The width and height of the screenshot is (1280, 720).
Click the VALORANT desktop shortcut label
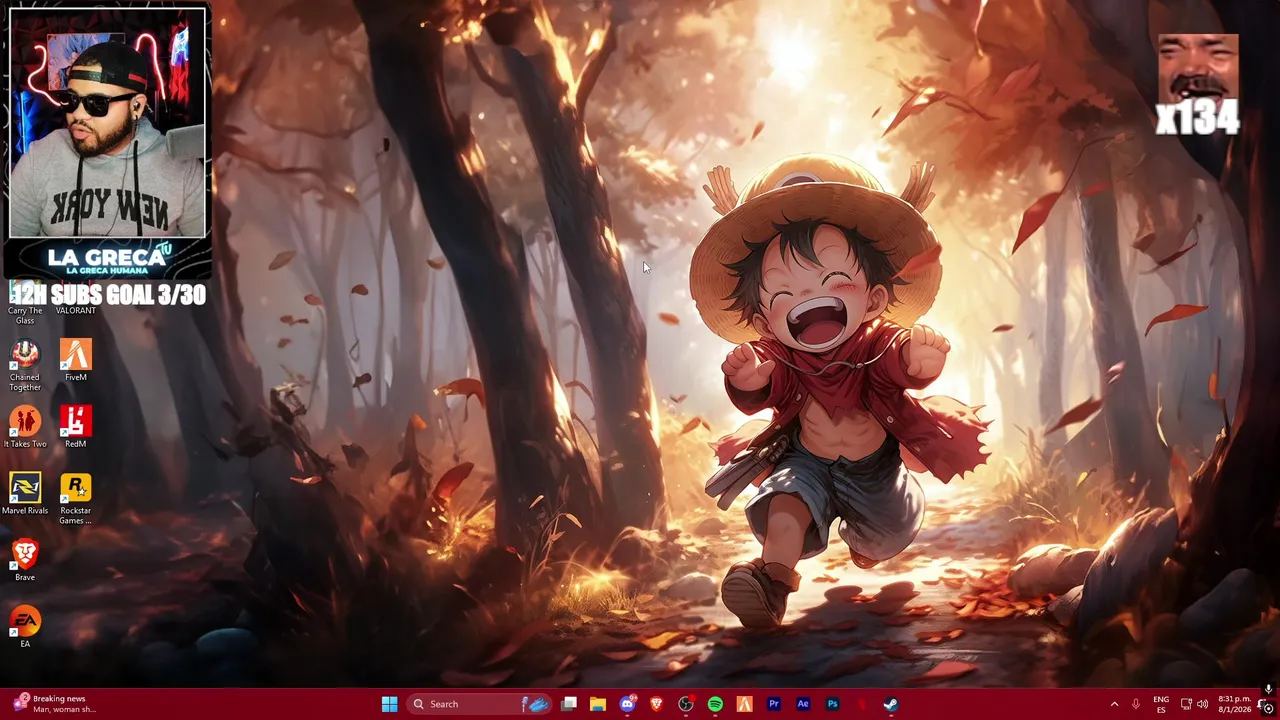pos(75,311)
